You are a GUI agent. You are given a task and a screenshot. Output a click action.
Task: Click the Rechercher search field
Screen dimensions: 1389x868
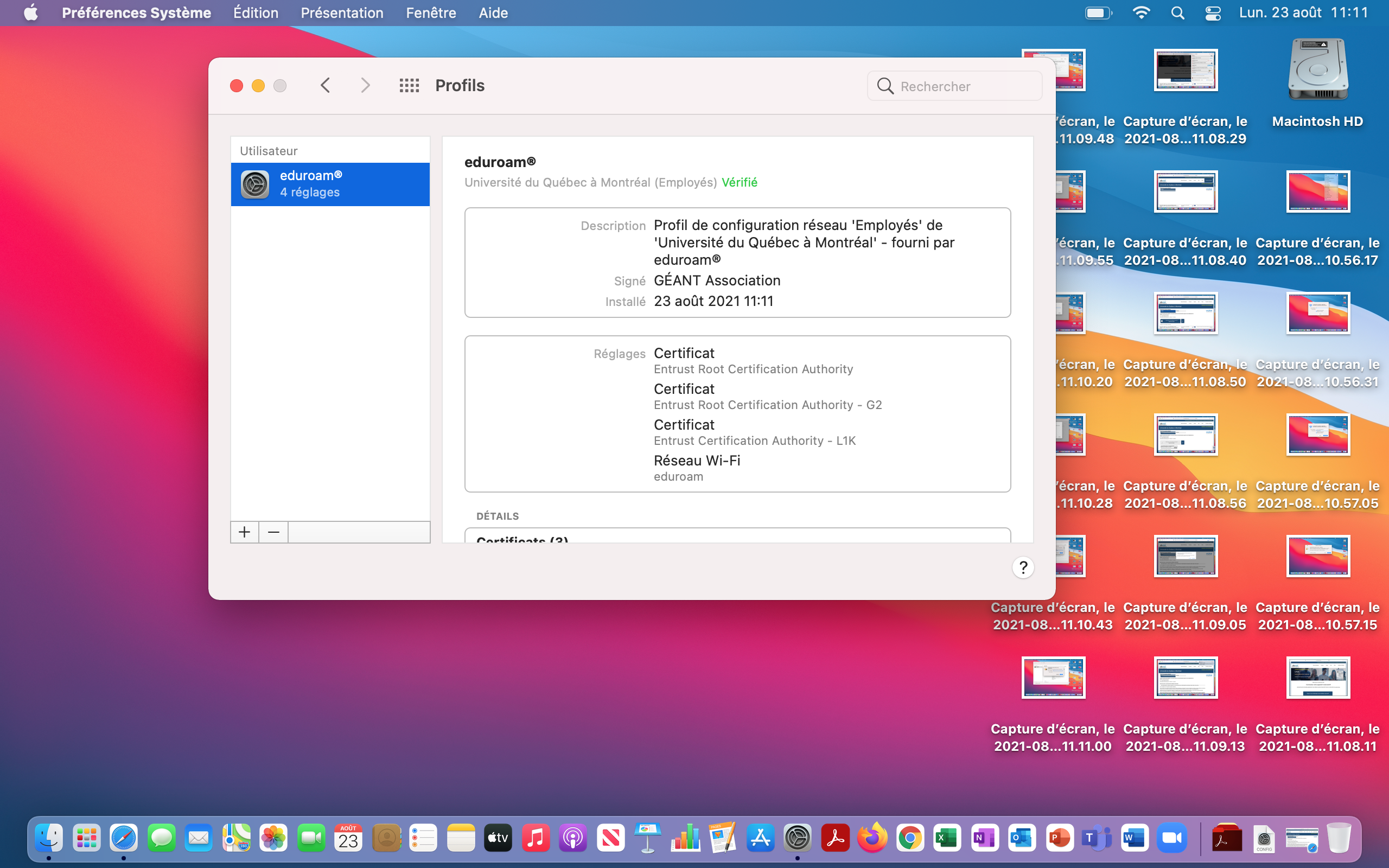pyautogui.click(x=954, y=86)
